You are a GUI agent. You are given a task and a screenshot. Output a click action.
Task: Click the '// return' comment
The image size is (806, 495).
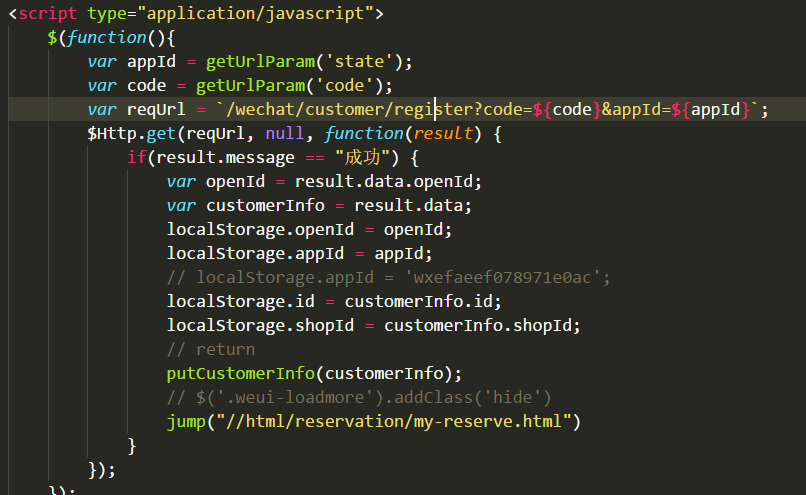coord(211,350)
